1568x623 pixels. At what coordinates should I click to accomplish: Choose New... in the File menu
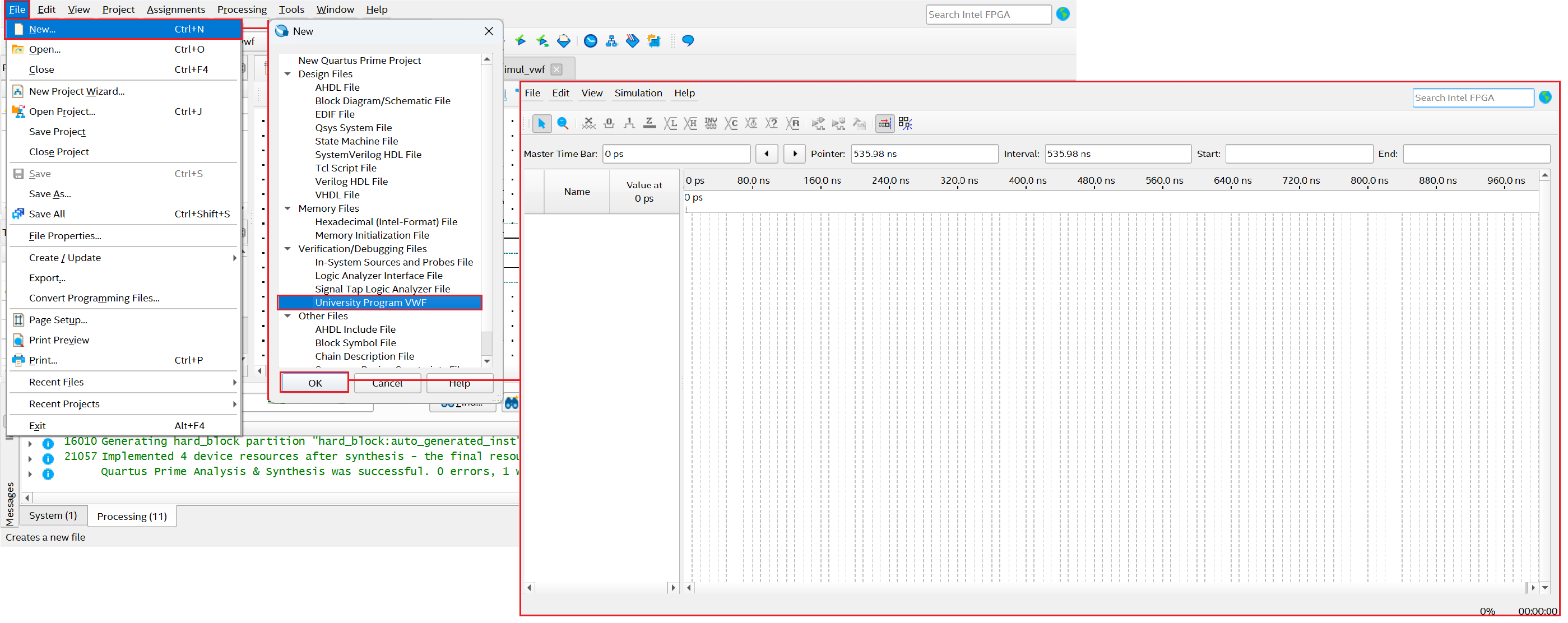pyautogui.click(x=123, y=29)
